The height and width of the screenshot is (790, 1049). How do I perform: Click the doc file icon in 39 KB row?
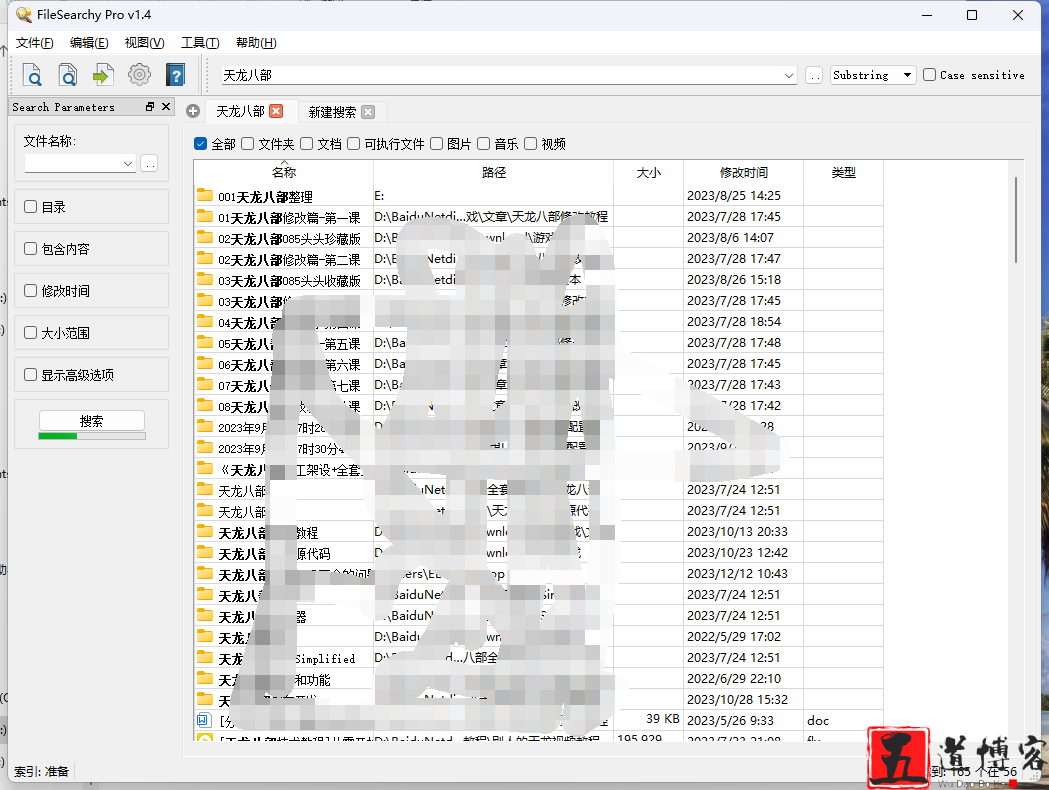203,720
